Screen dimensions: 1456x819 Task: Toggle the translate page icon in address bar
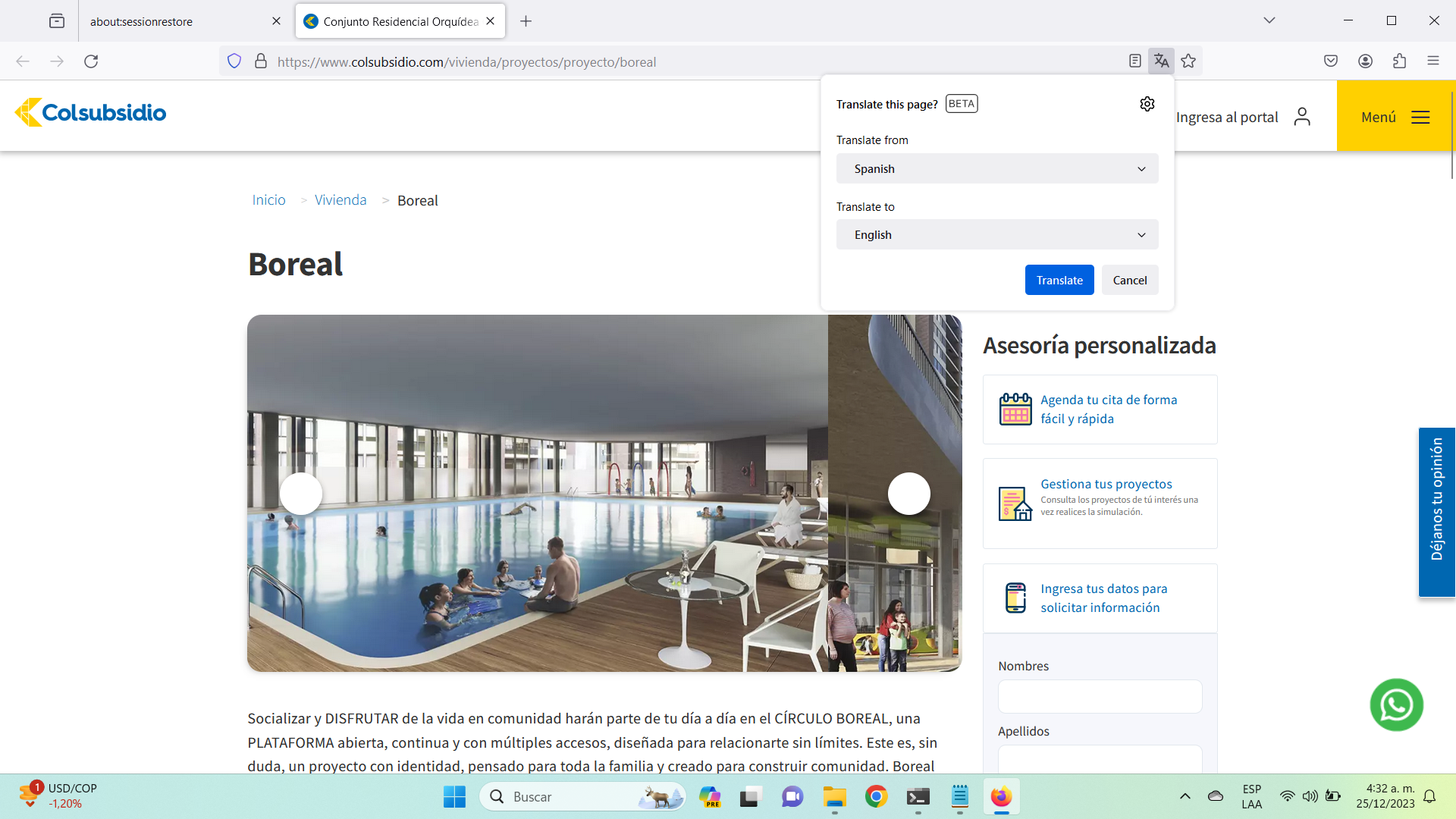pyautogui.click(x=1161, y=61)
